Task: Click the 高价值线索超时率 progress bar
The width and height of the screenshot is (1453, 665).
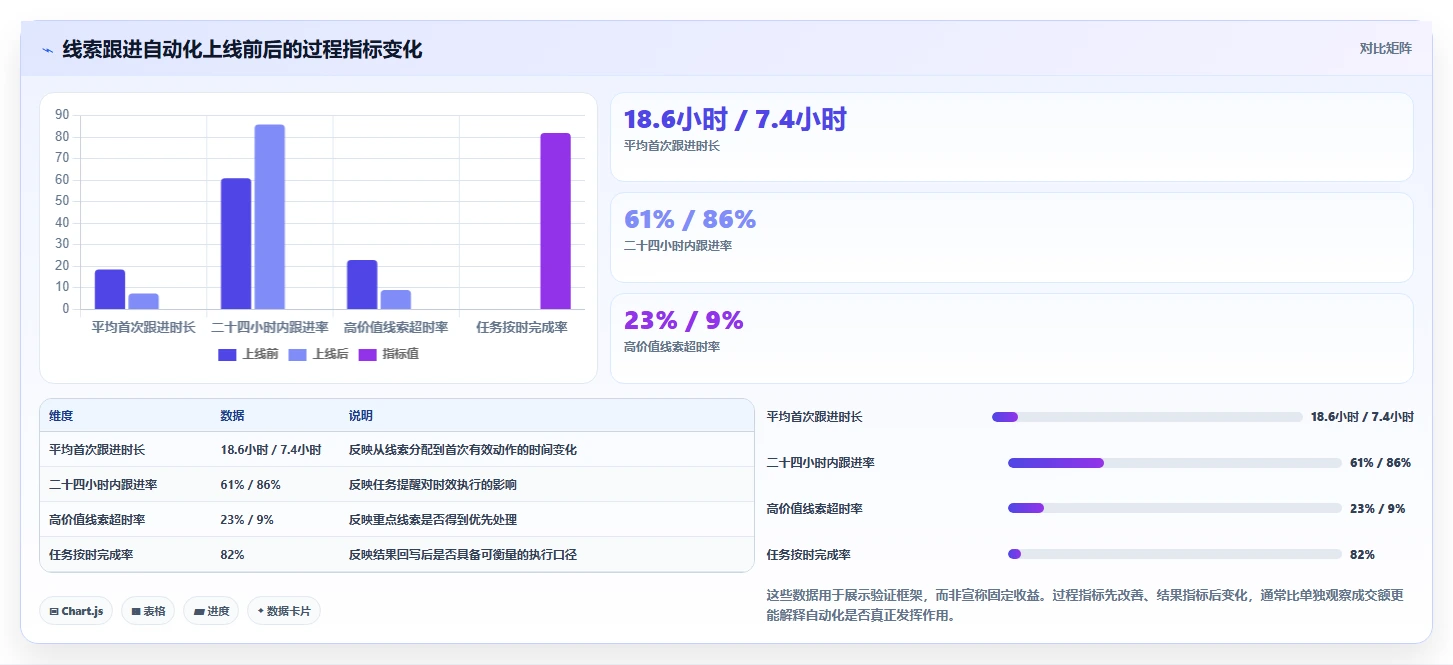Action: pos(1175,509)
